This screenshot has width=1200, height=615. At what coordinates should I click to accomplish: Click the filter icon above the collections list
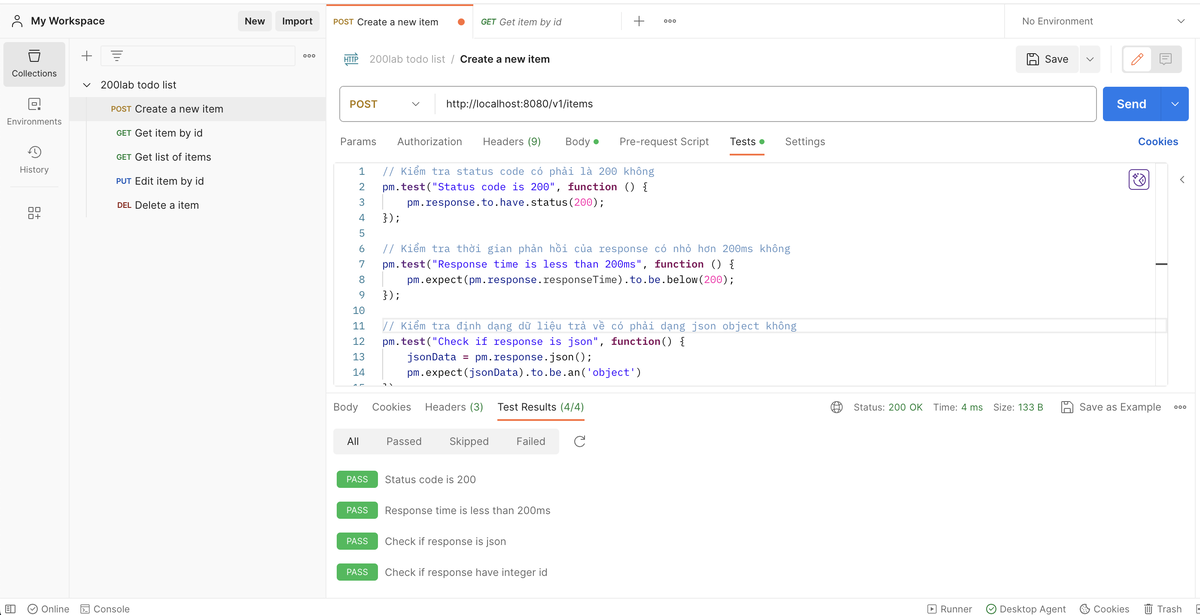(117, 56)
